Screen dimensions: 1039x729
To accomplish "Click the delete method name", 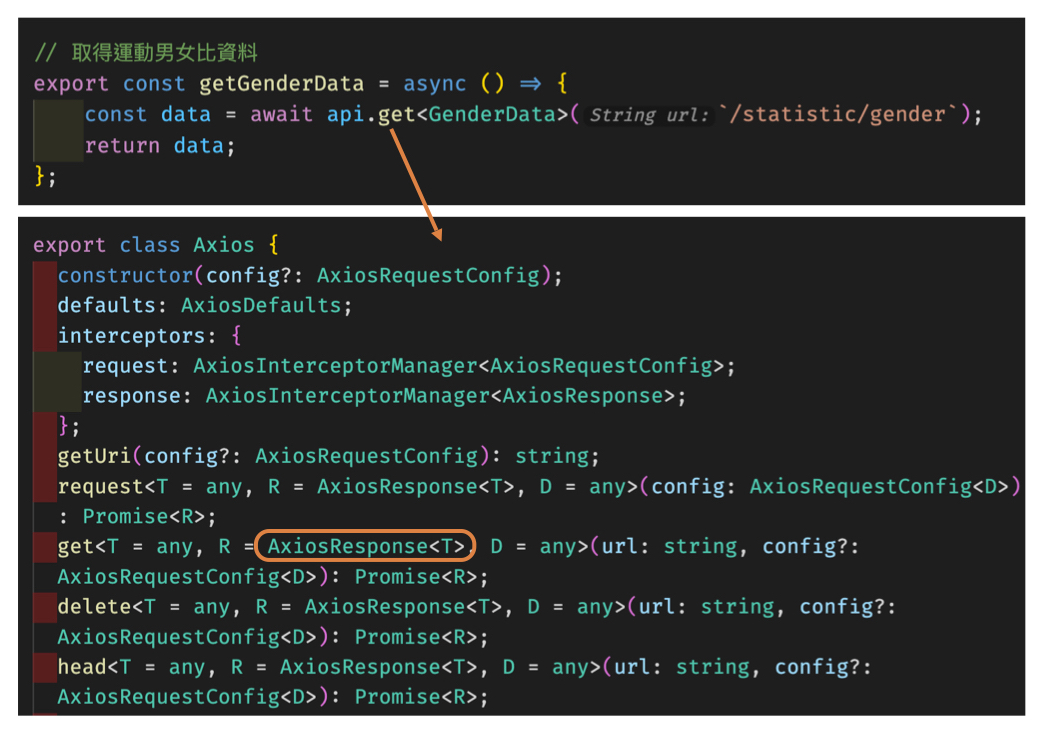I will click(x=94, y=607).
